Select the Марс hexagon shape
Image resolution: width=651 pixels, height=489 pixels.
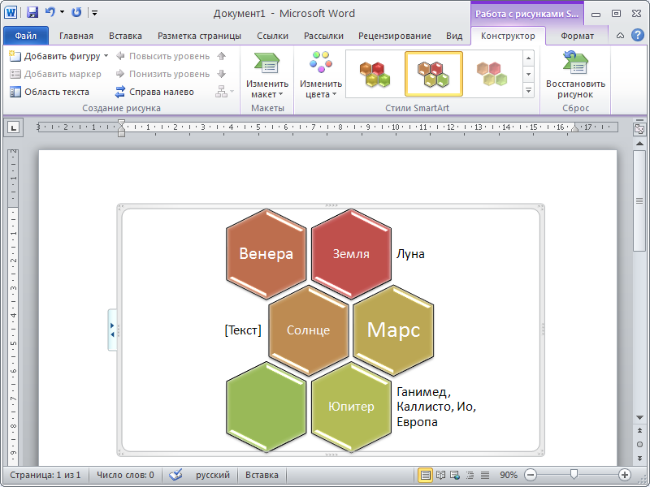click(393, 329)
